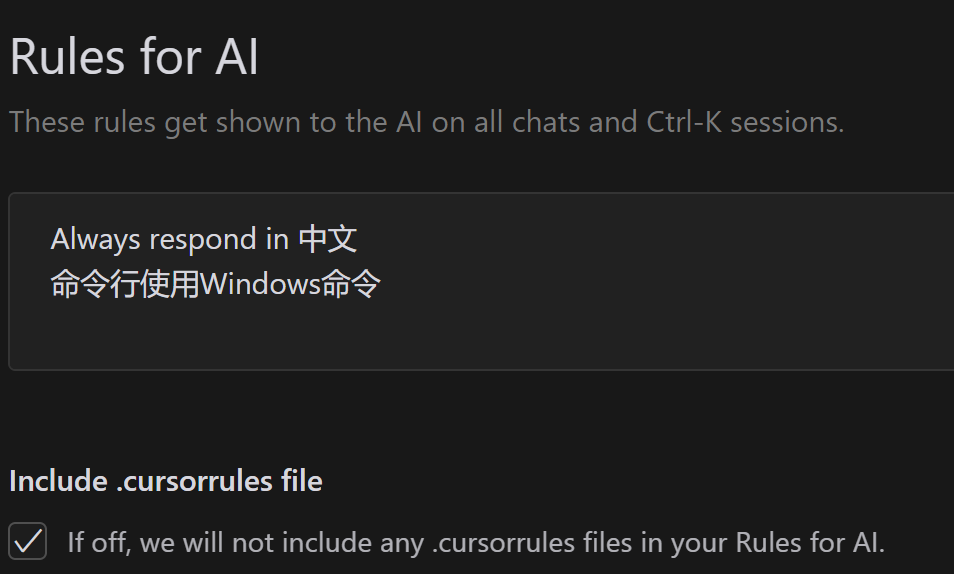
Task: Place cursor before "命令行" in the second rule
Action: (51, 284)
